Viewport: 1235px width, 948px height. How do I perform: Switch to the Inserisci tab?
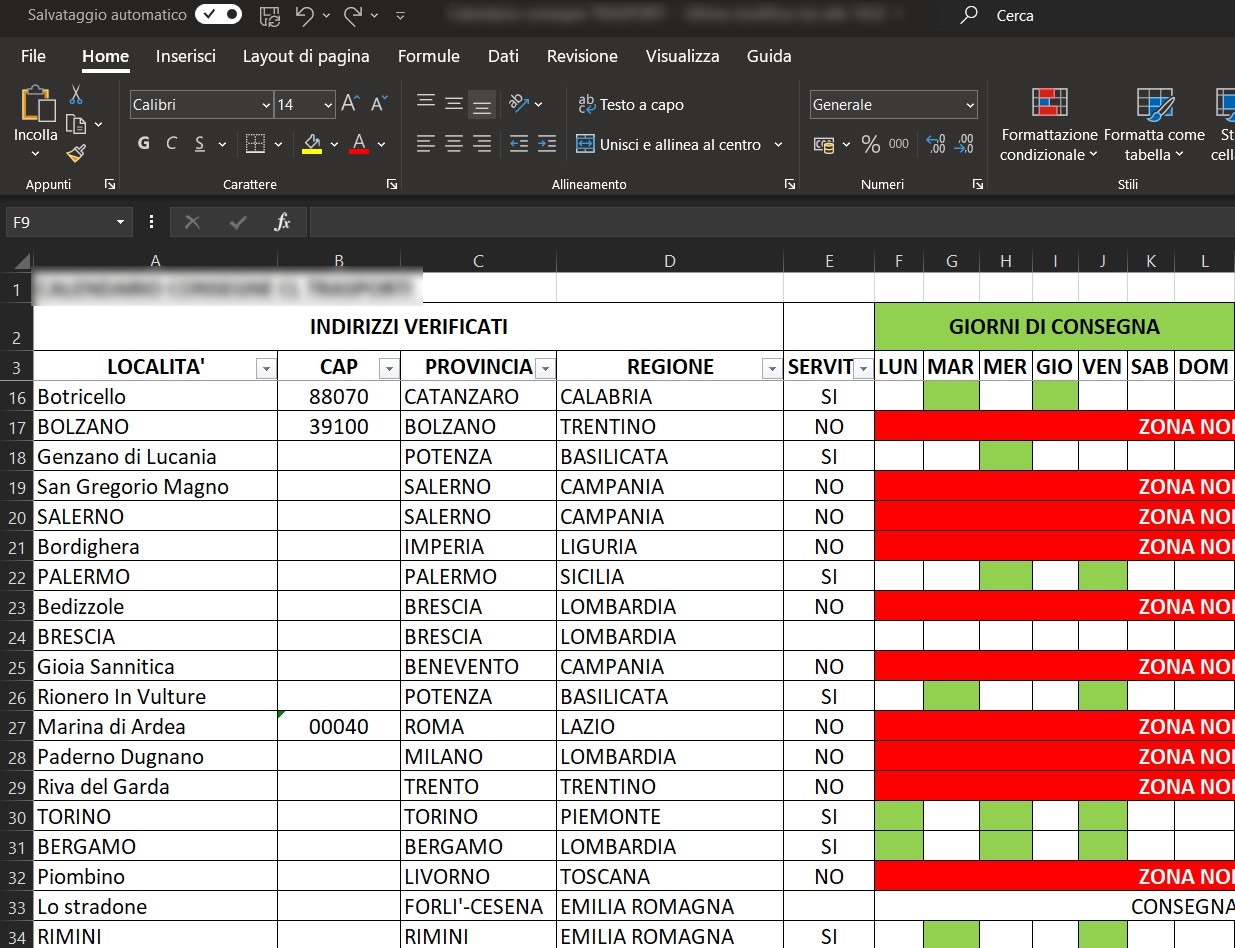[x=186, y=56]
